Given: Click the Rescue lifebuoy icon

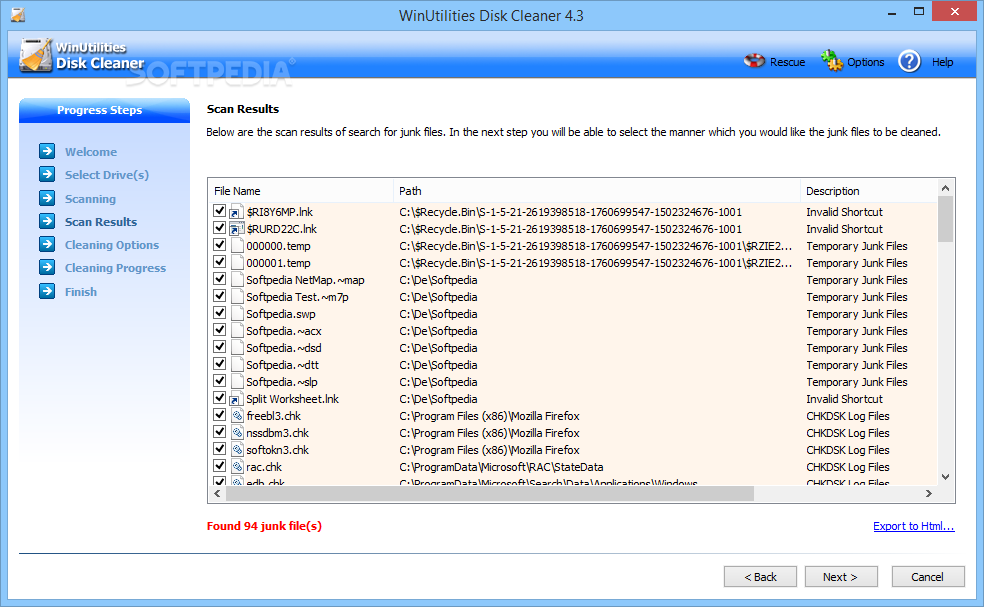Looking at the screenshot, I should [754, 61].
